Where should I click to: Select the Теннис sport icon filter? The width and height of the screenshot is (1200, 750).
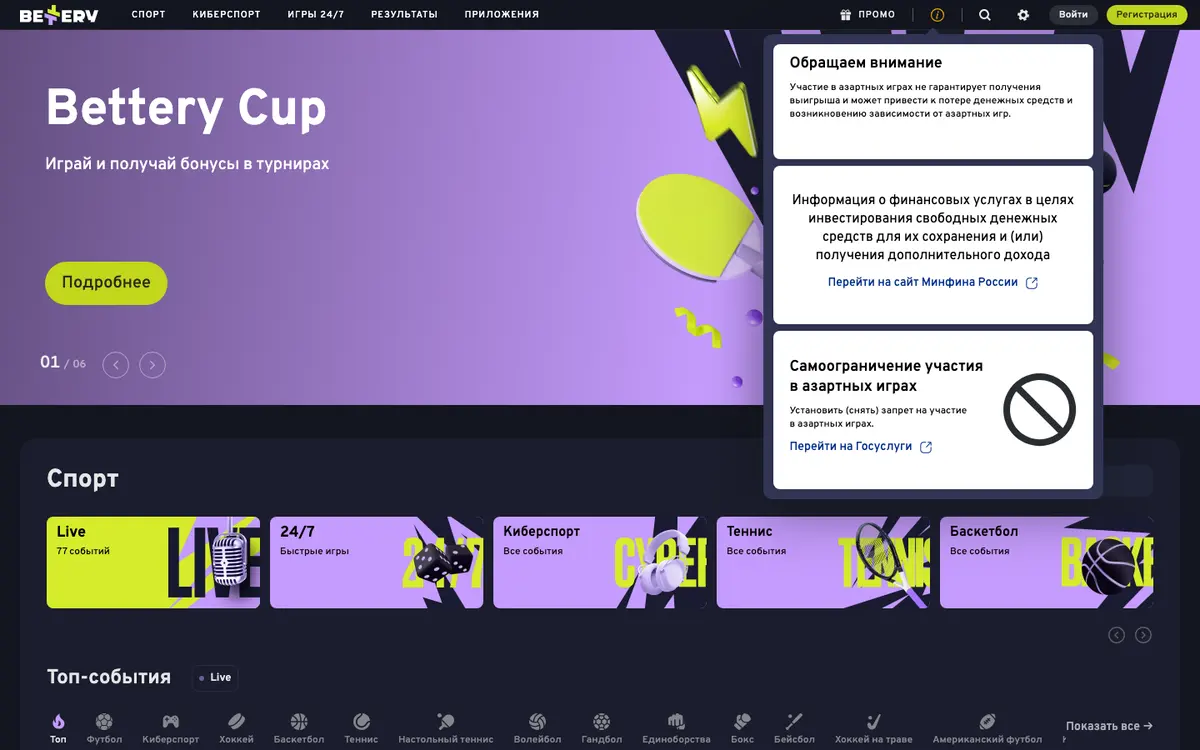click(x=361, y=728)
